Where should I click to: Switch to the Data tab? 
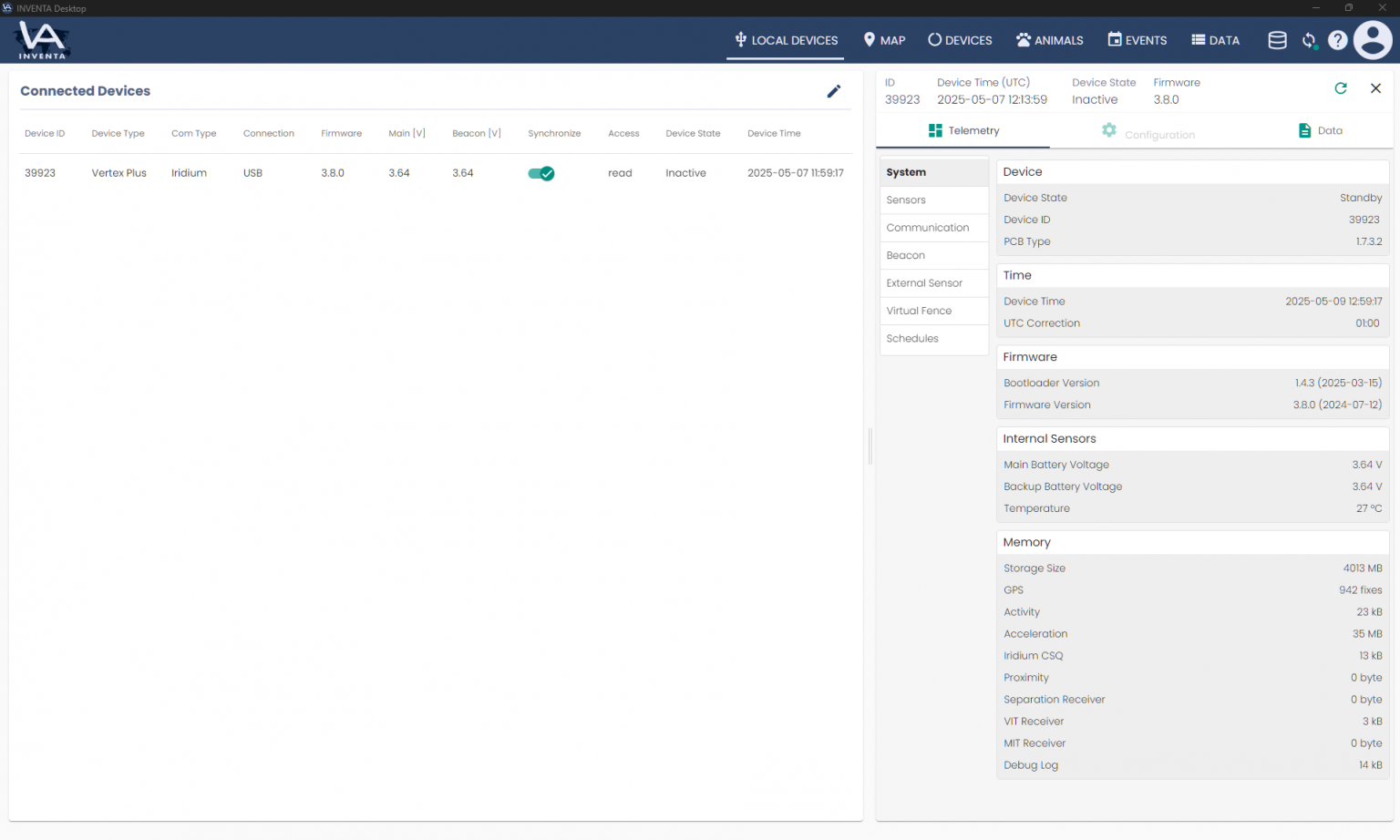pos(1320,130)
